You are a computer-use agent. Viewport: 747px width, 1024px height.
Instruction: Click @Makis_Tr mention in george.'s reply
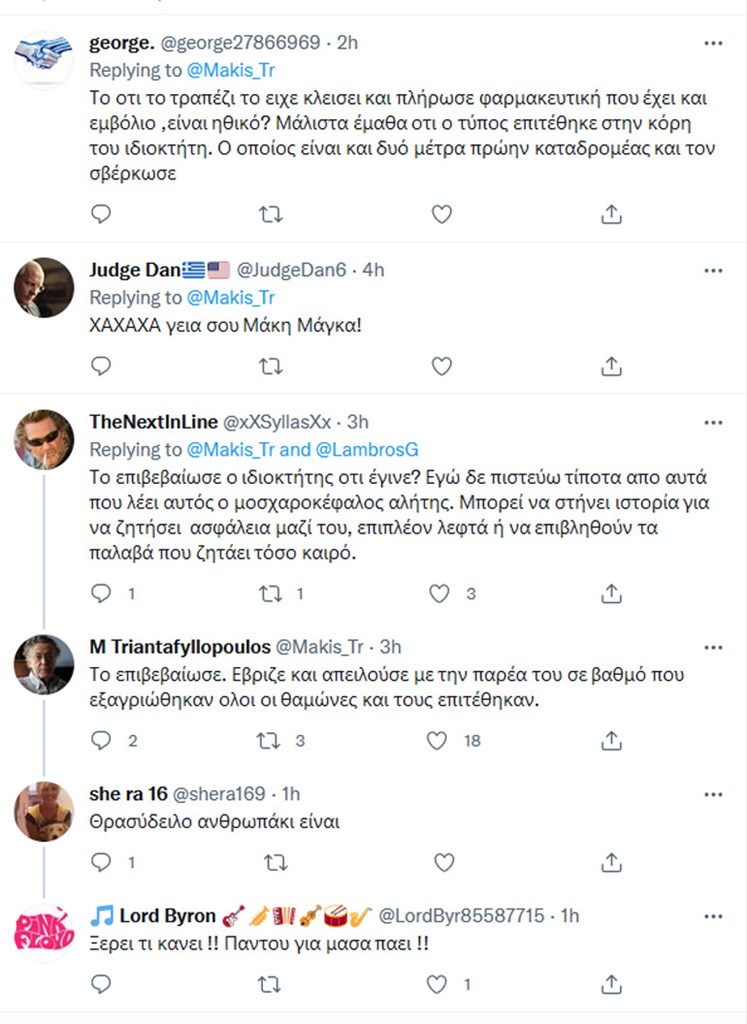(231, 71)
